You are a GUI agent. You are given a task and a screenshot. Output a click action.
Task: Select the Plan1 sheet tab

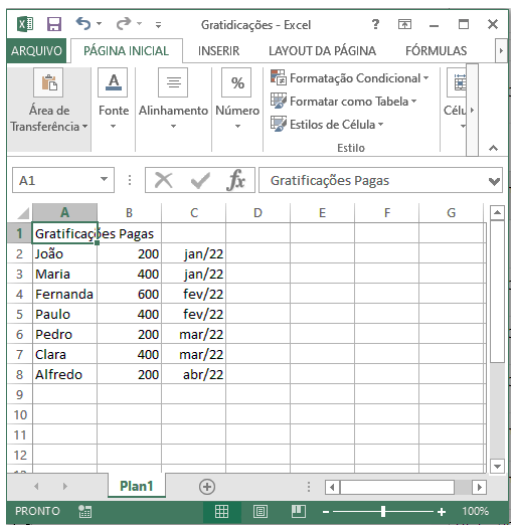[x=137, y=486]
